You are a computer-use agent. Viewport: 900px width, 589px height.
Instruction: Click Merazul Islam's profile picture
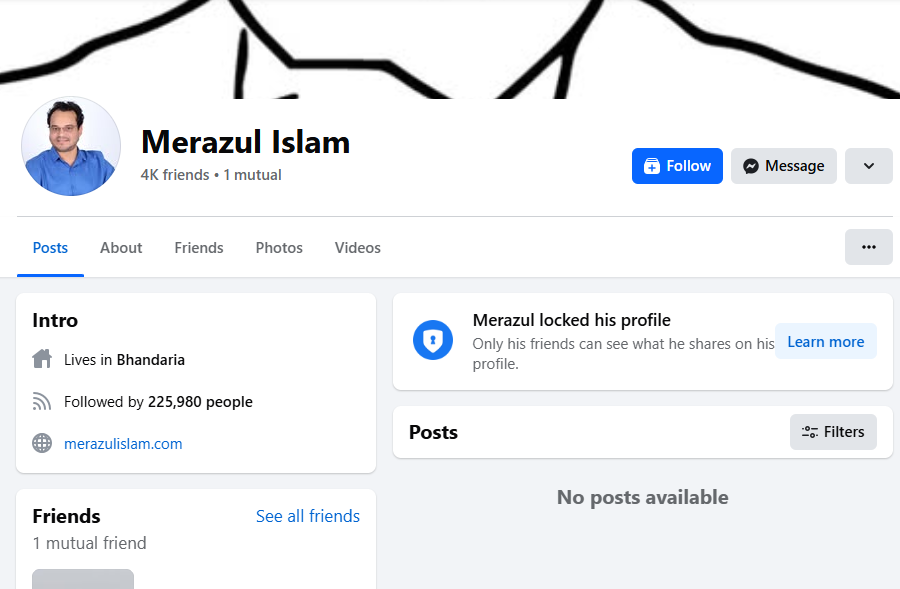[71, 146]
